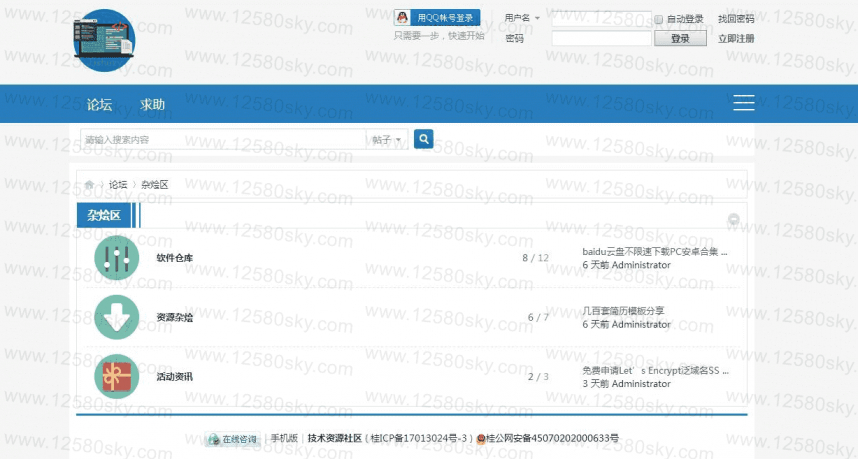Open Administrator profile in 活动资讯 row
Viewport: 858px width, 459px height.
(x=641, y=384)
